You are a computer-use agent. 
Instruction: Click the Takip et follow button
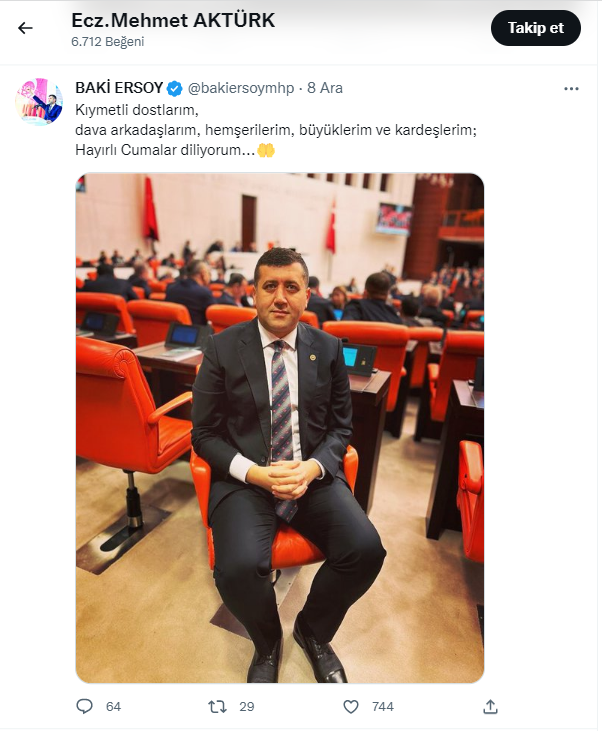tap(535, 28)
